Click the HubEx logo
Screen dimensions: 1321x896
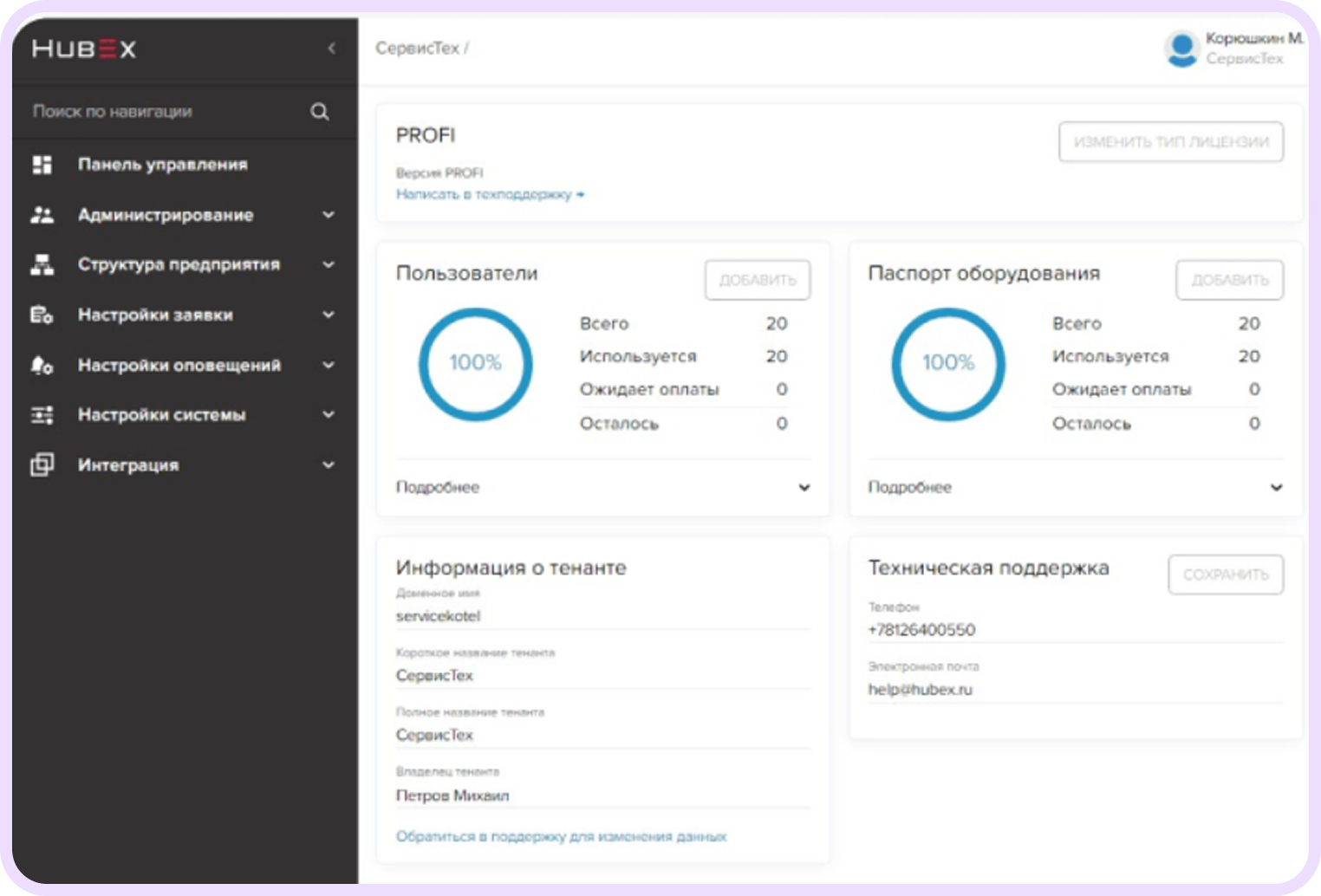pyautogui.click(x=84, y=49)
